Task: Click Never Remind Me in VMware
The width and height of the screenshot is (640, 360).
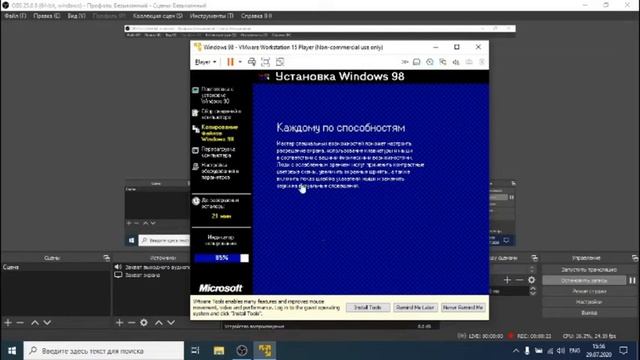Action: point(463,307)
